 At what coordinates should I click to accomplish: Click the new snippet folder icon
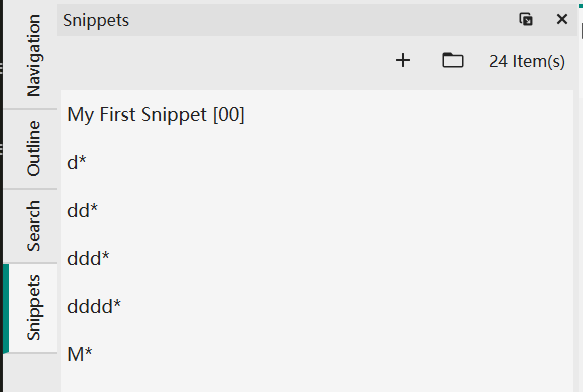click(x=452, y=60)
